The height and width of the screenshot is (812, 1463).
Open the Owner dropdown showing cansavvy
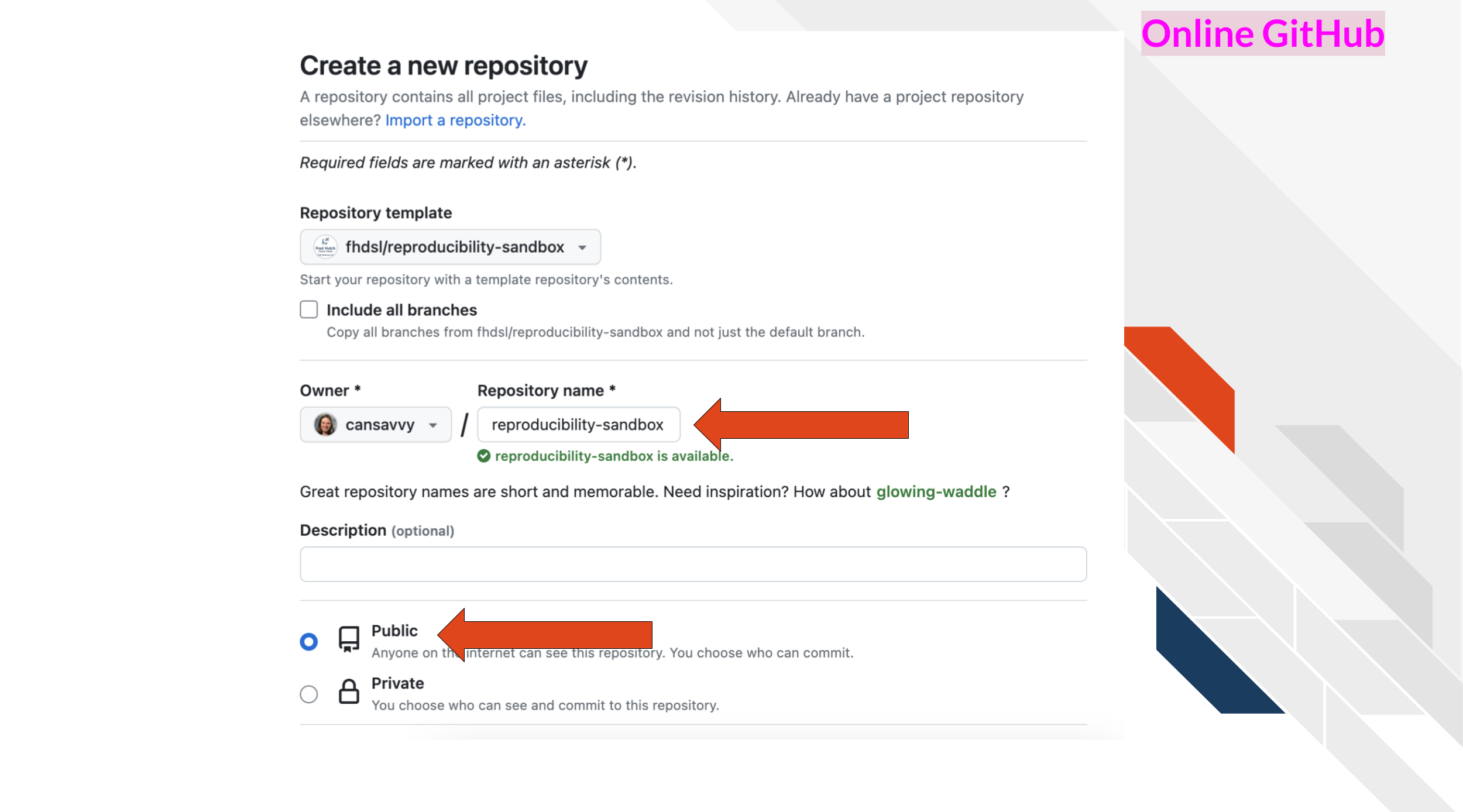(376, 425)
